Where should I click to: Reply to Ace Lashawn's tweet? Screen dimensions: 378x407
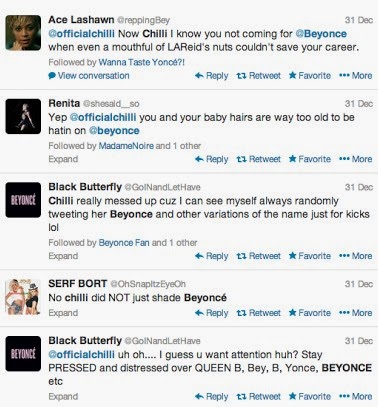211,76
